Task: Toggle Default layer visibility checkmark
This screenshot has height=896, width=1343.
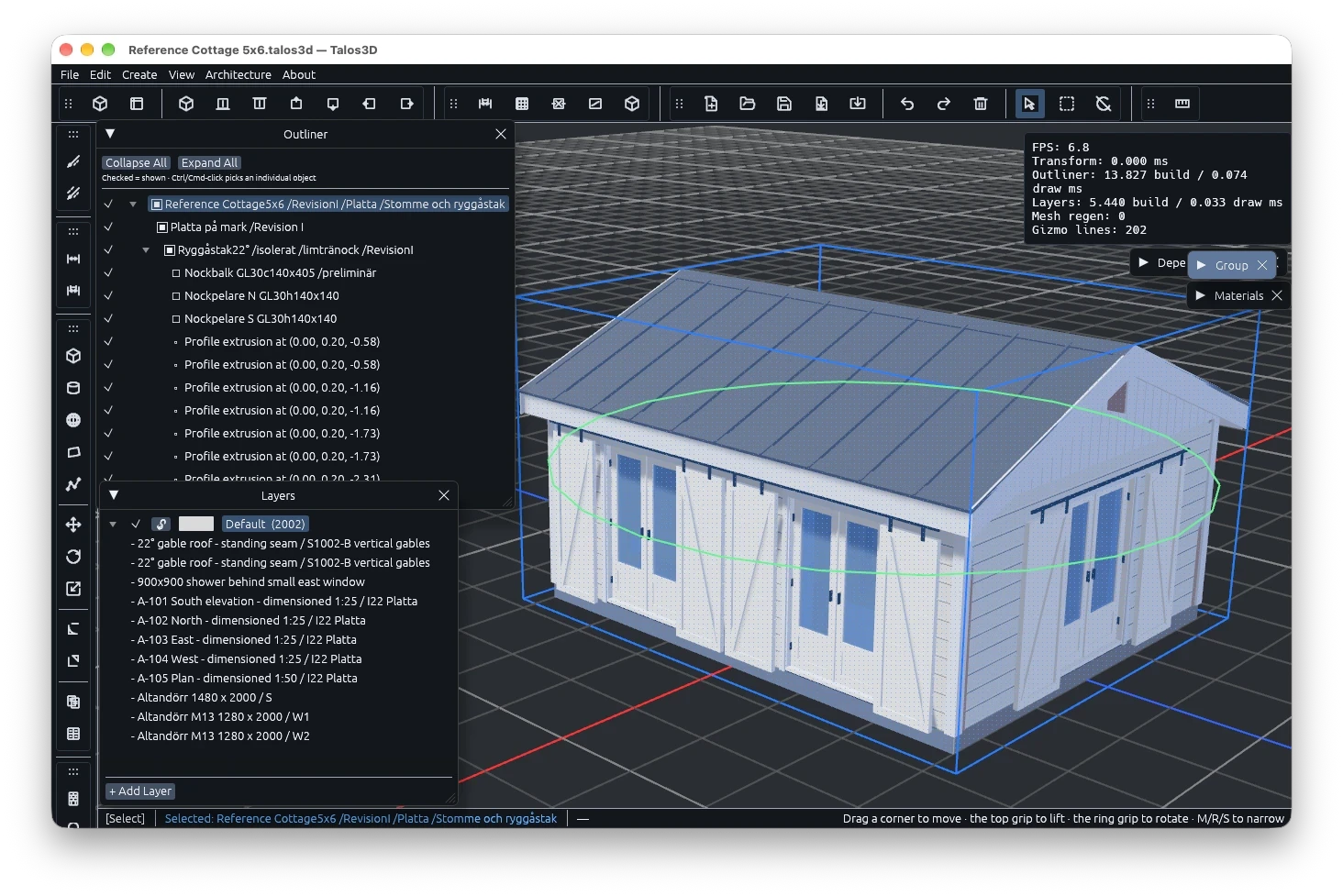Action: (136, 524)
